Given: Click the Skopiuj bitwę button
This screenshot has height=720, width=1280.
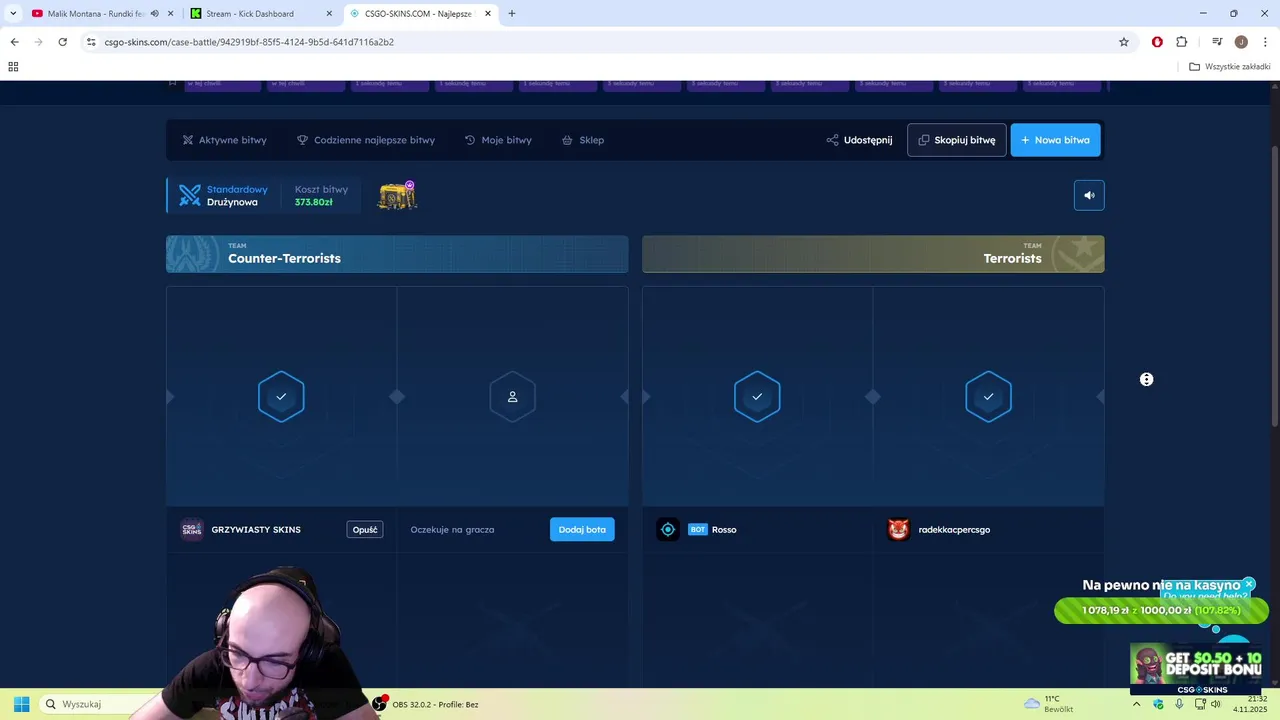Looking at the screenshot, I should (x=957, y=140).
